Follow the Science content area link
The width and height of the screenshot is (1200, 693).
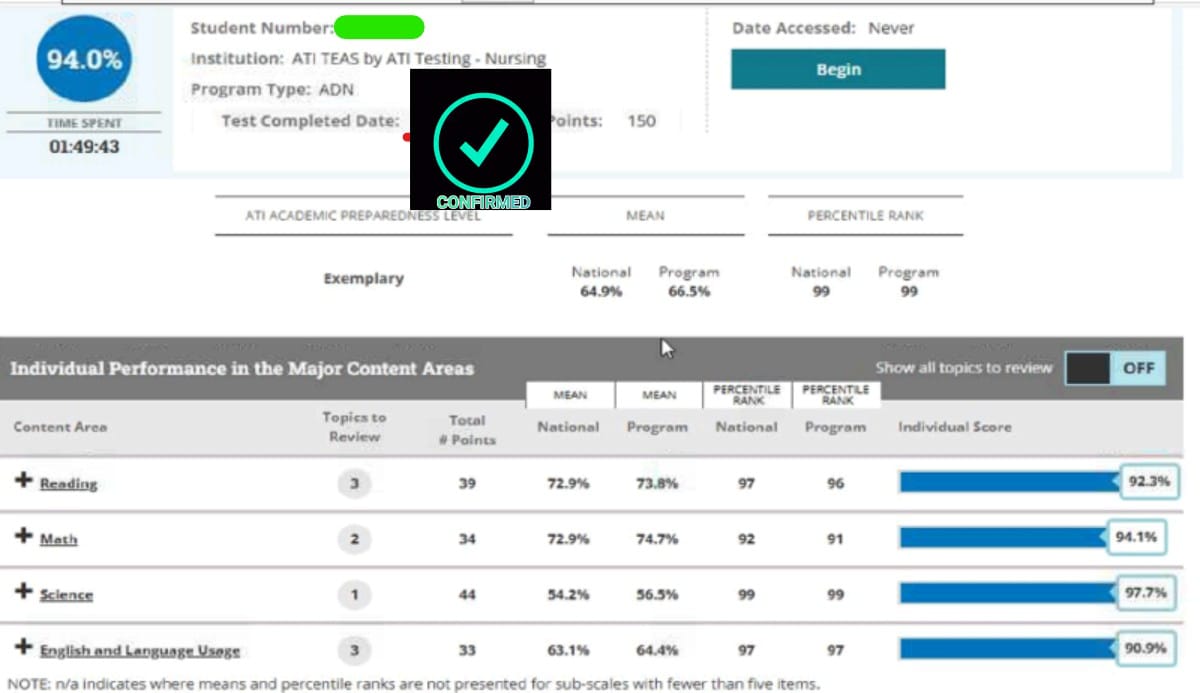pyautogui.click(x=66, y=595)
